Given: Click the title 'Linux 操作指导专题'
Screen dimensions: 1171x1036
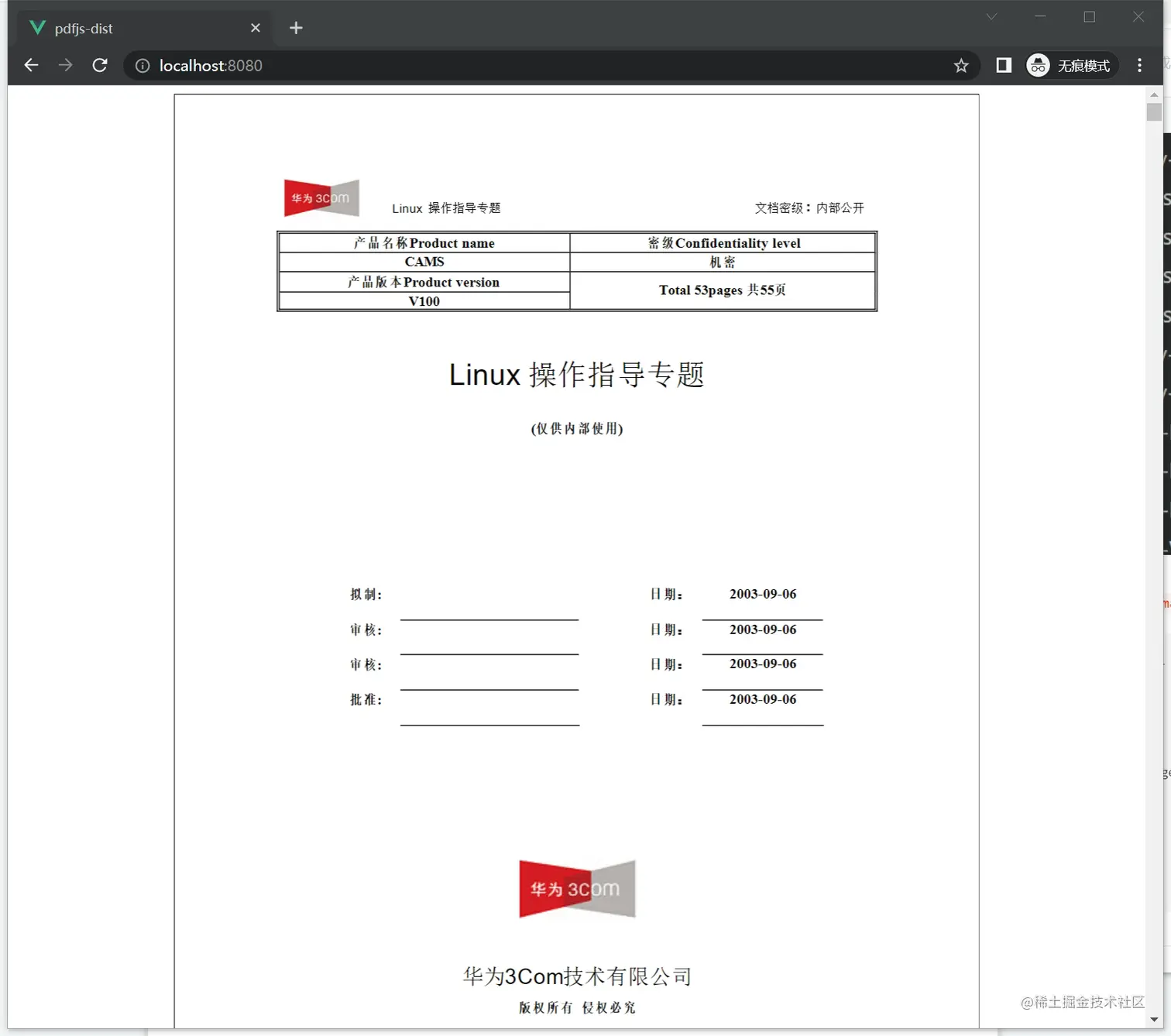Looking at the screenshot, I should pos(577,375).
